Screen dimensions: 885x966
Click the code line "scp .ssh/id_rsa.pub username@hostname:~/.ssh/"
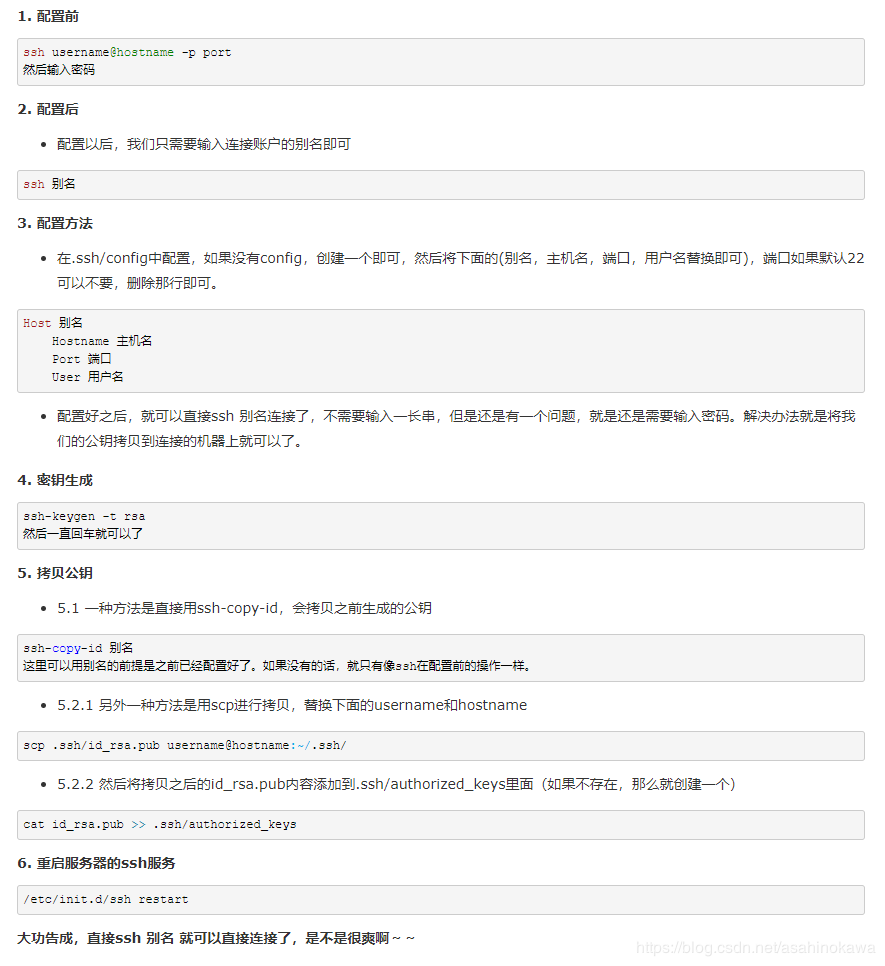point(185,745)
